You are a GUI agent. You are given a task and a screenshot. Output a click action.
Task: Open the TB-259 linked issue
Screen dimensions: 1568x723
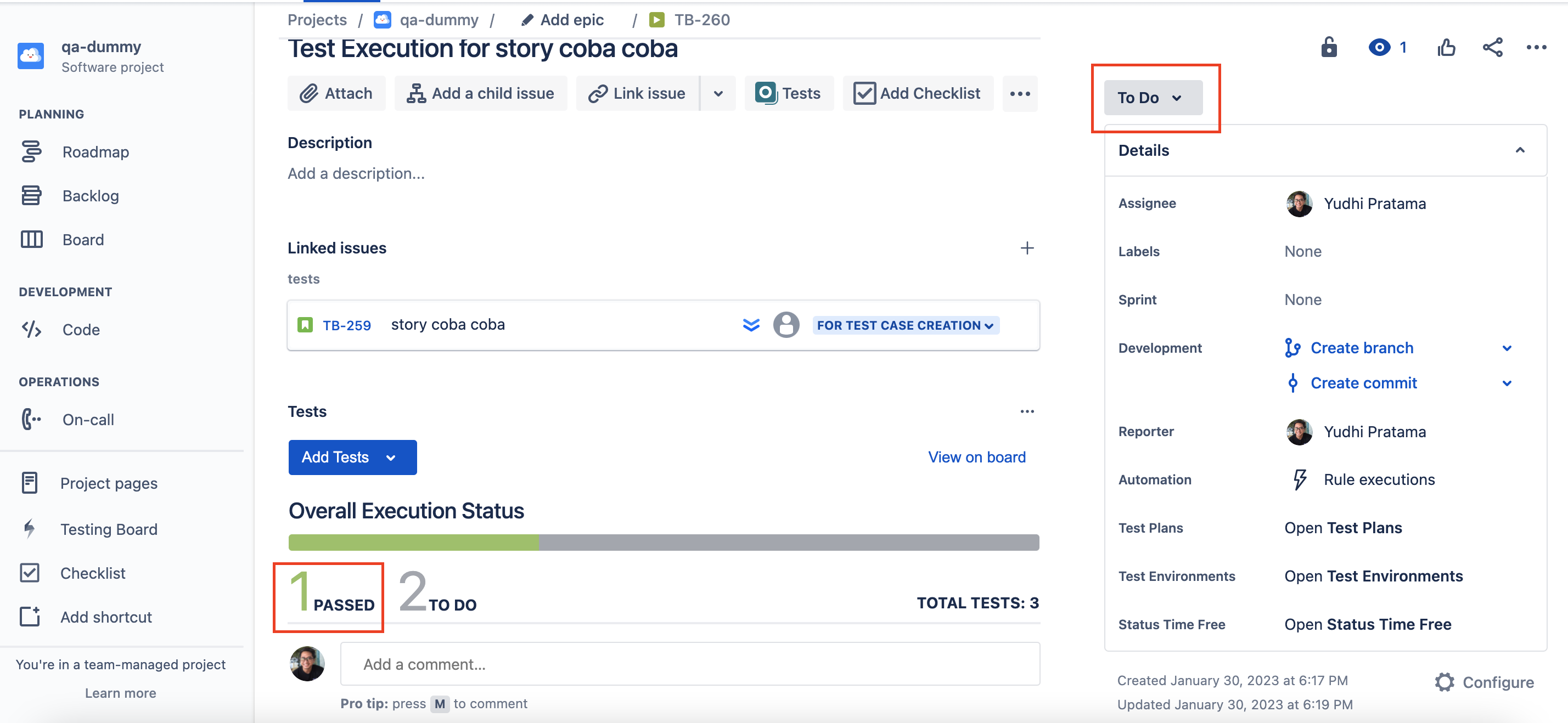point(346,325)
